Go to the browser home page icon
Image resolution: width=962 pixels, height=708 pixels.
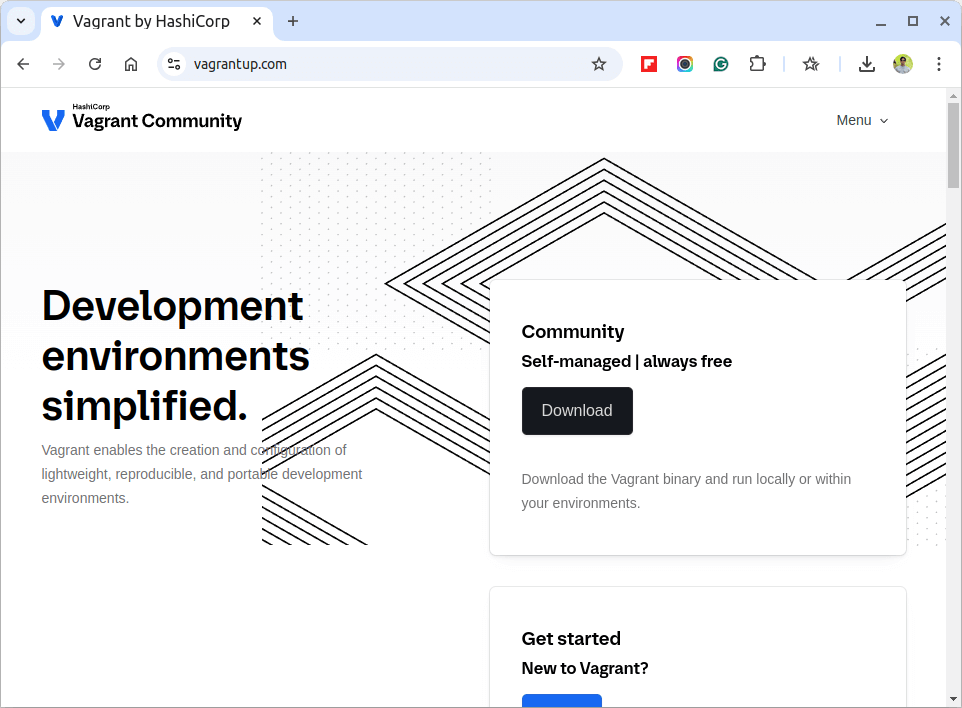click(131, 64)
